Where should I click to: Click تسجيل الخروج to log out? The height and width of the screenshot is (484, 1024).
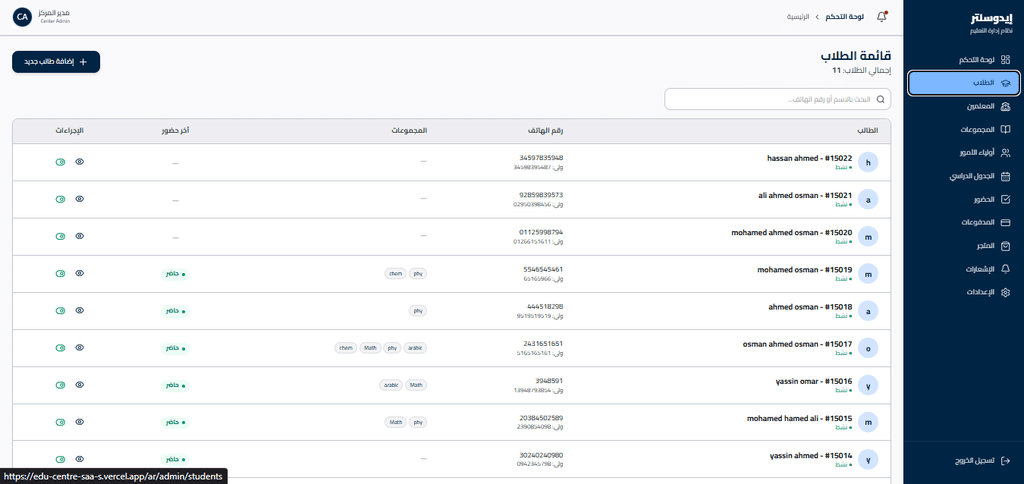click(x=964, y=461)
